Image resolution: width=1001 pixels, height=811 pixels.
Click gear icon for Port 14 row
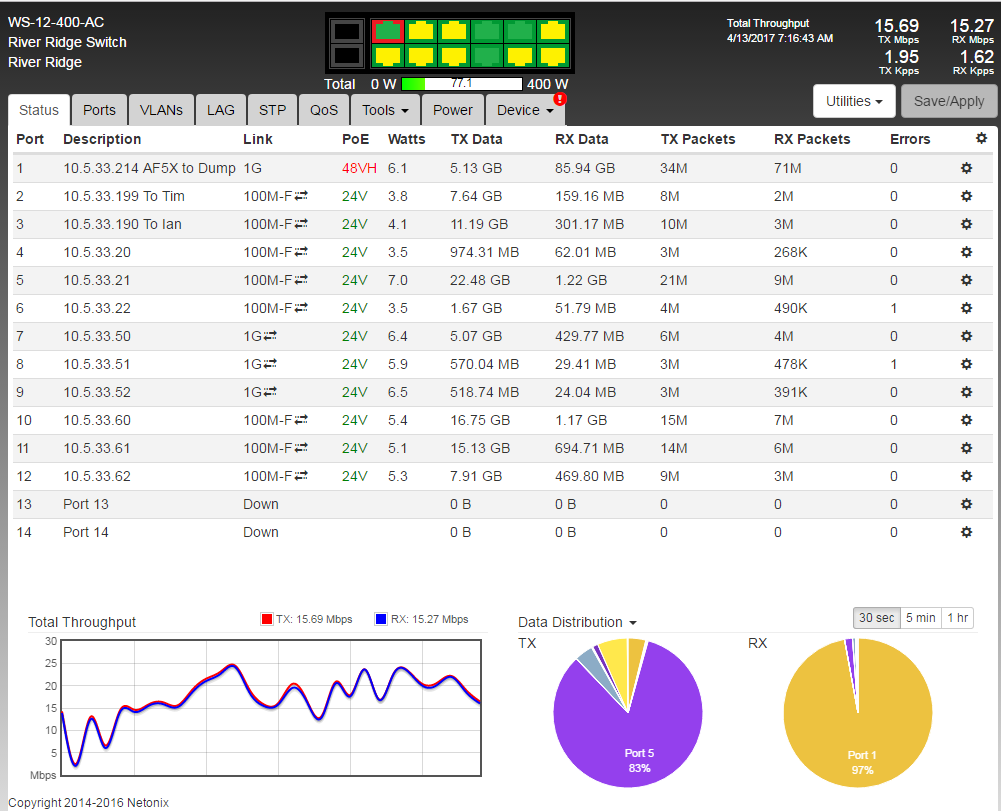pyautogui.click(x=966, y=532)
